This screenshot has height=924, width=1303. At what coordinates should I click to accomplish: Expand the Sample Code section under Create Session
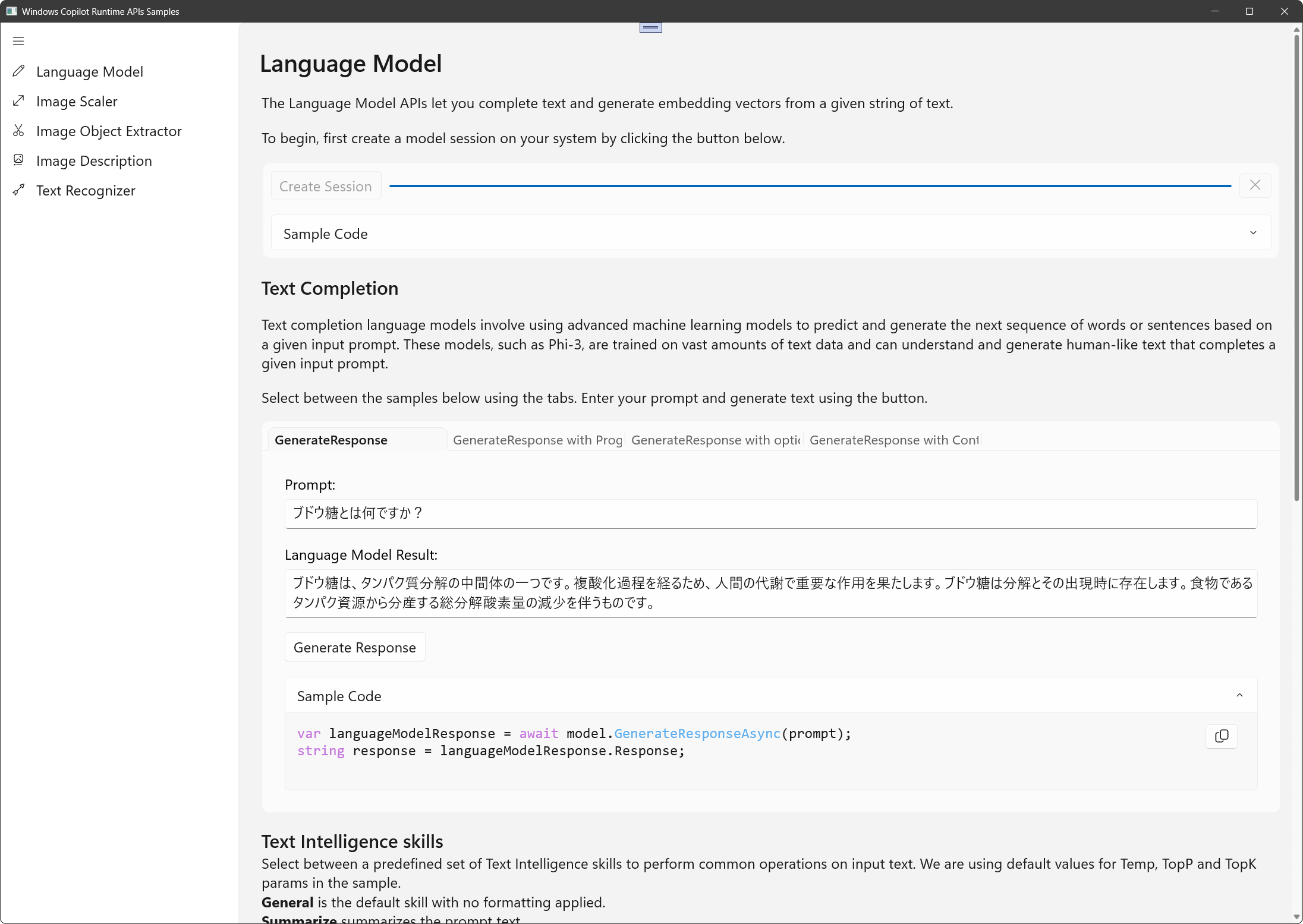(1253, 233)
